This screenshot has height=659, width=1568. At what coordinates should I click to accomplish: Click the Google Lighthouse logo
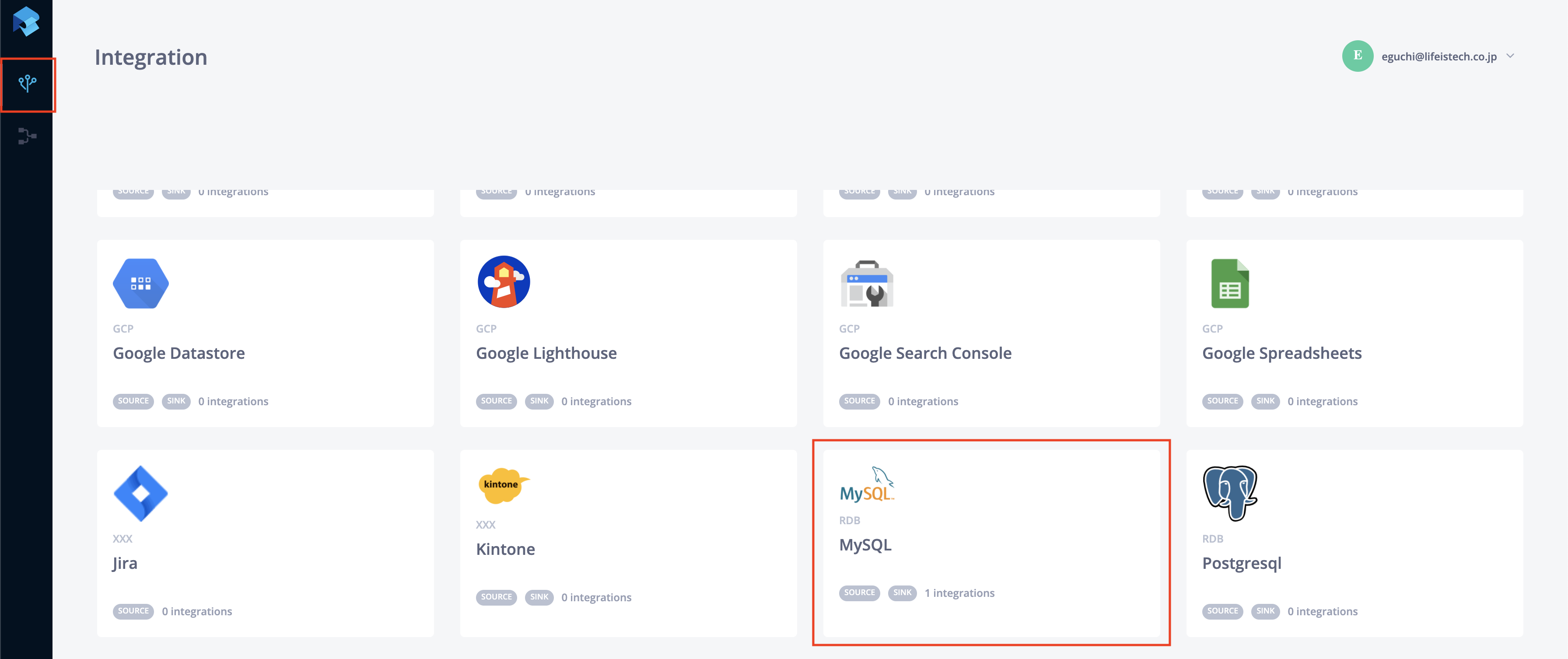pos(504,282)
